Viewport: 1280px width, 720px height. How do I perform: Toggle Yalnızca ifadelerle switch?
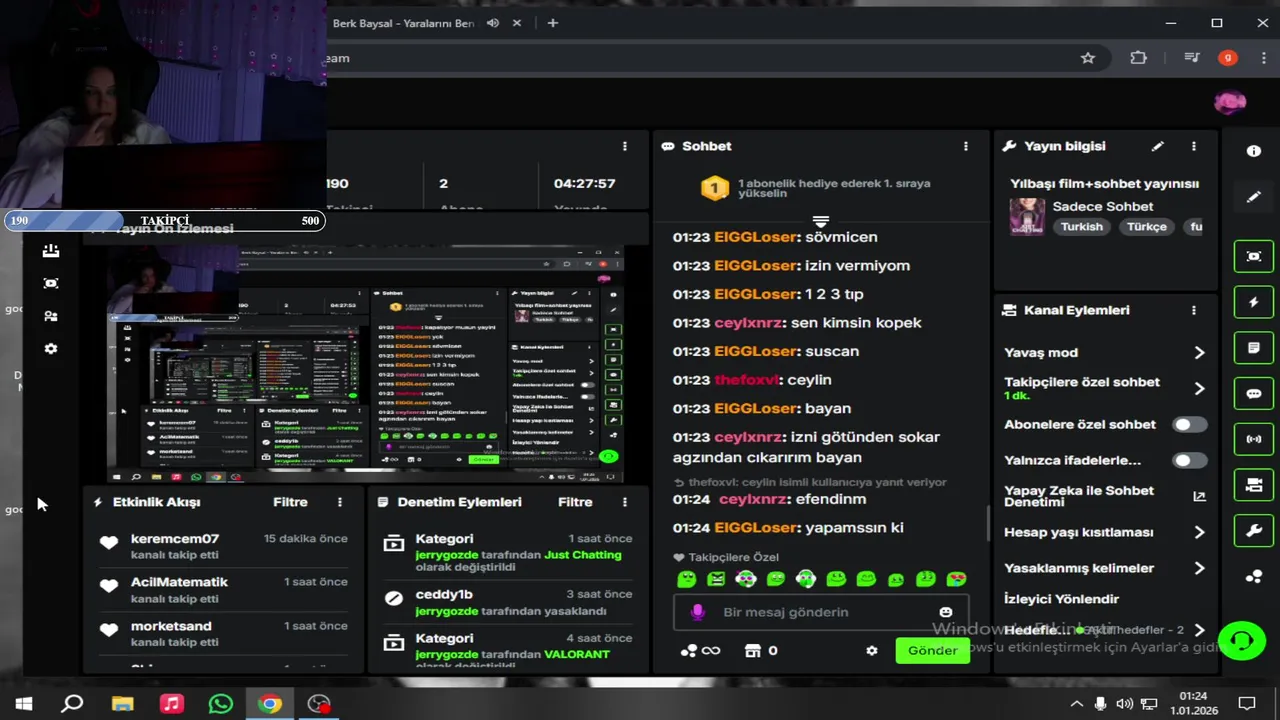click(1189, 461)
